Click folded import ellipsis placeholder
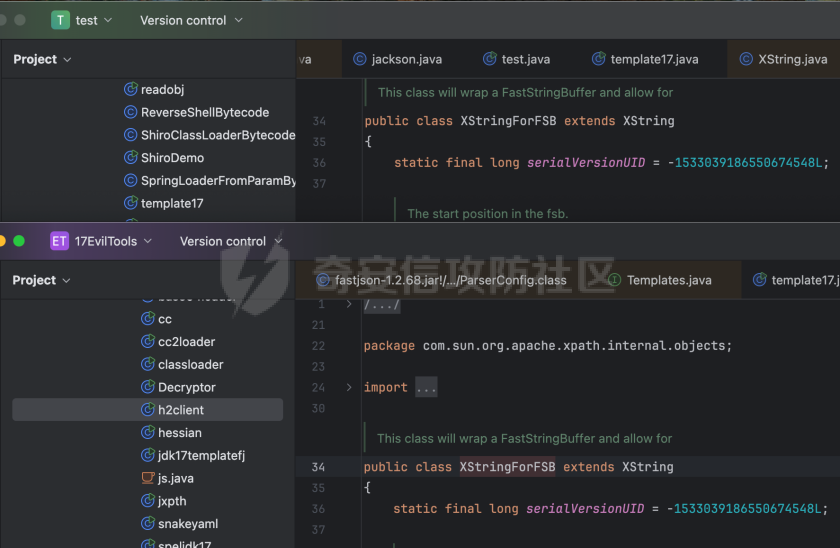The width and height of the screenshot is (840, 548). [x=426, y=387]
